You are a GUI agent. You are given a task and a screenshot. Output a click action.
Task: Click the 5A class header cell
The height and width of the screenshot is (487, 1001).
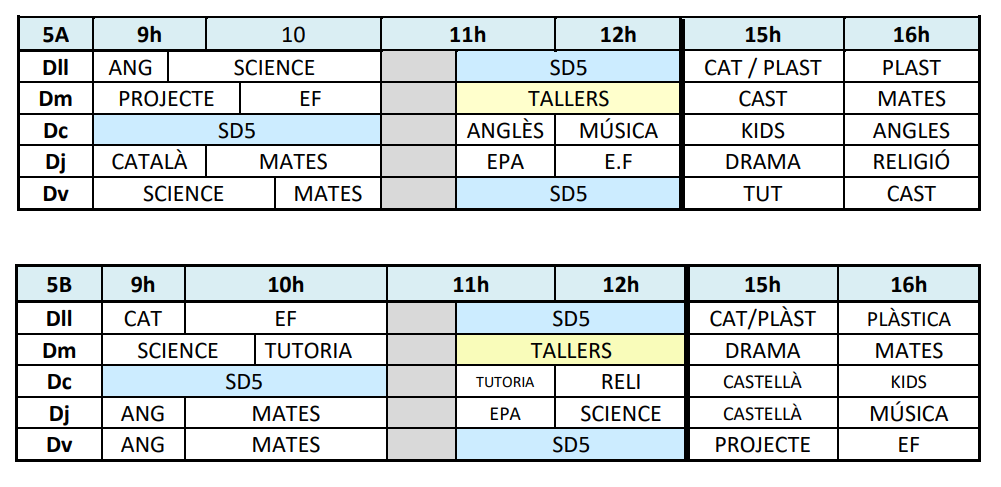click(55, 35)
